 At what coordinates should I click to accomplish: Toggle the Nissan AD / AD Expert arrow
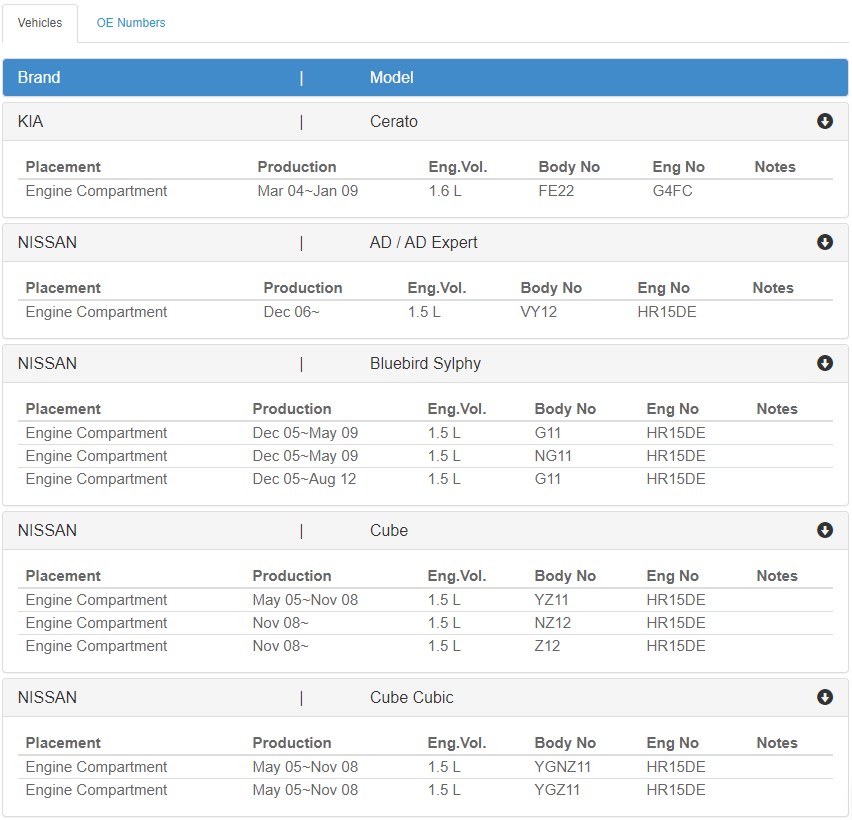[x=825, y=242]
